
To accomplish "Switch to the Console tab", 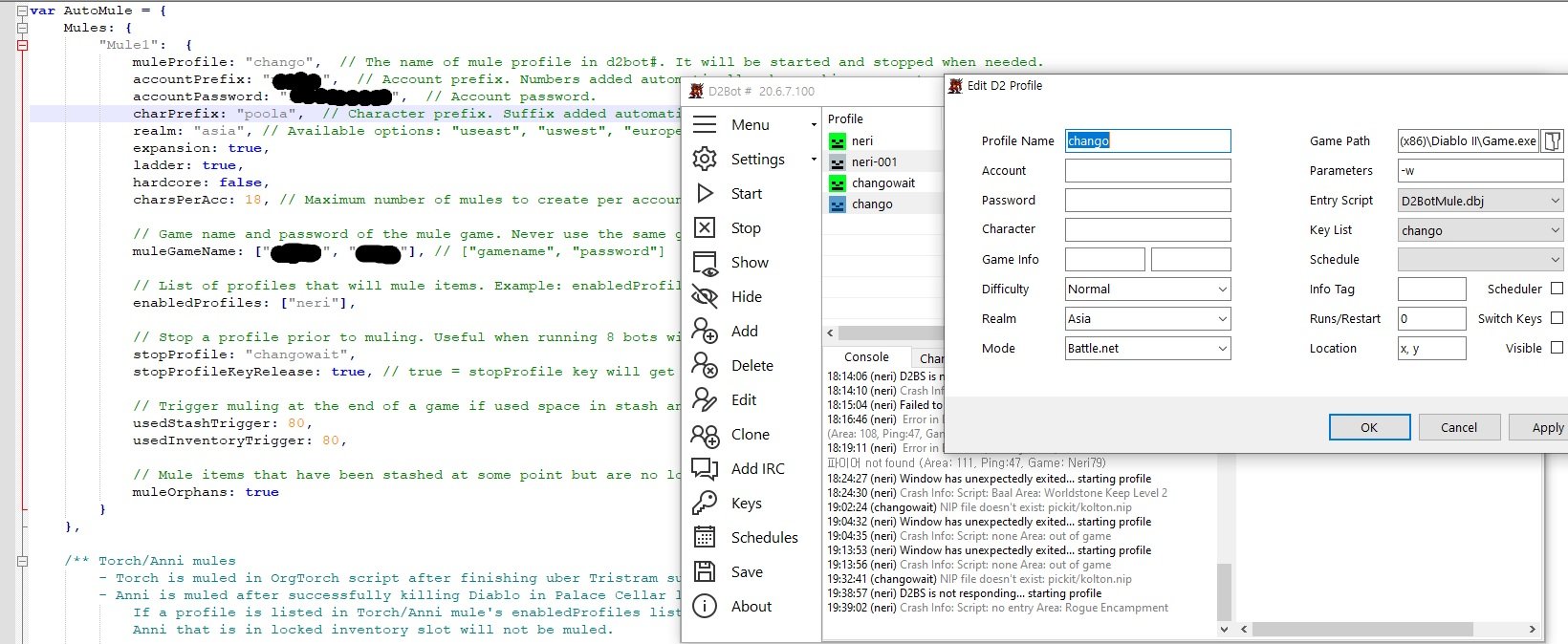I will [x=866, y=356].
